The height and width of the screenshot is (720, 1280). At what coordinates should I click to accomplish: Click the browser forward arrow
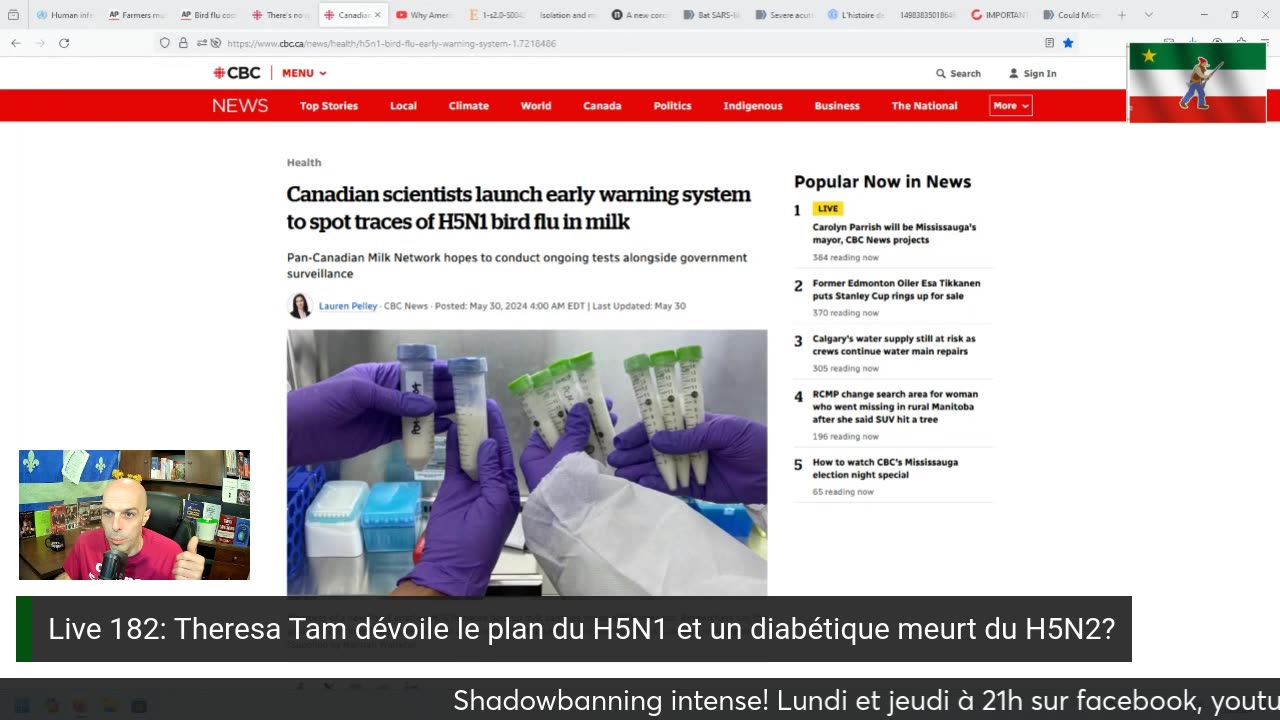click(40, 43)
